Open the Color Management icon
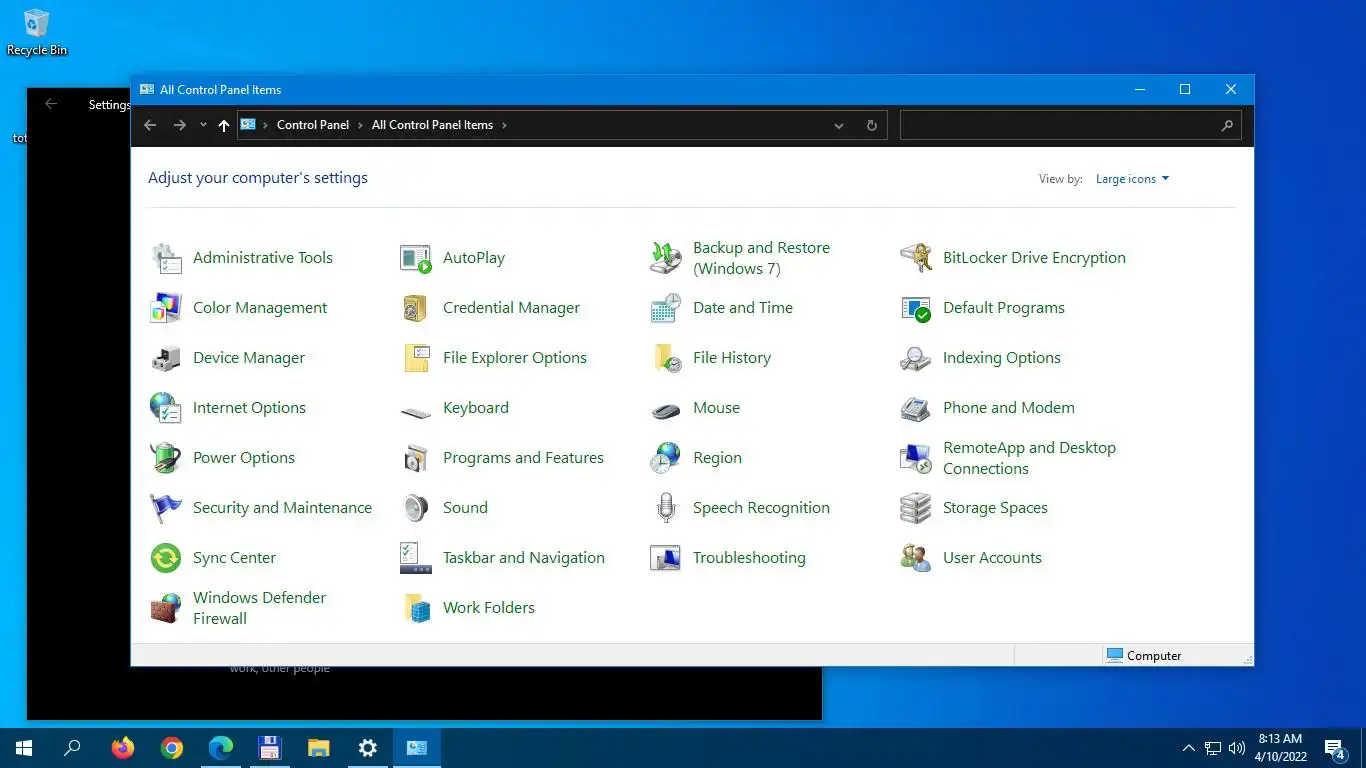 click(x=166, y=308)
